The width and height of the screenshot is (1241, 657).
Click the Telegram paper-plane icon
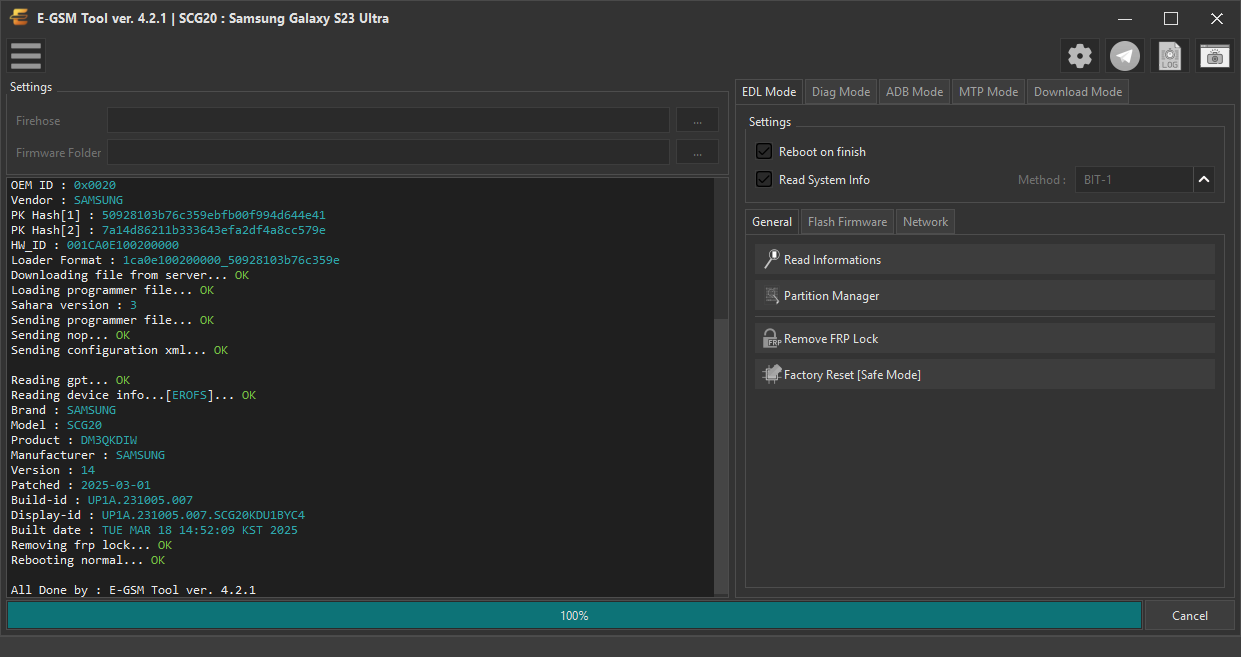click(1126, 56)
